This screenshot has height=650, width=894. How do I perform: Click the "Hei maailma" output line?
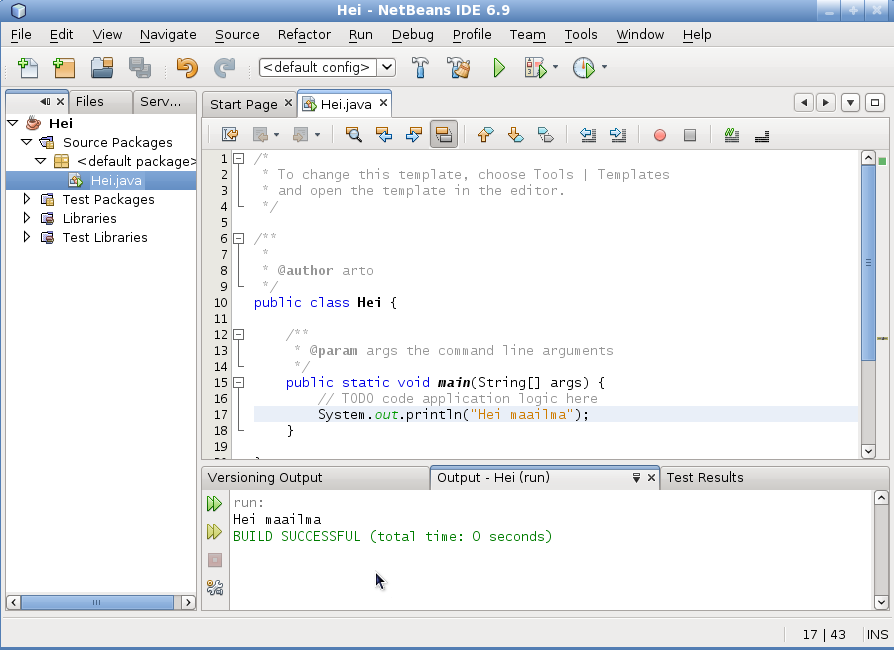[277, 519]
